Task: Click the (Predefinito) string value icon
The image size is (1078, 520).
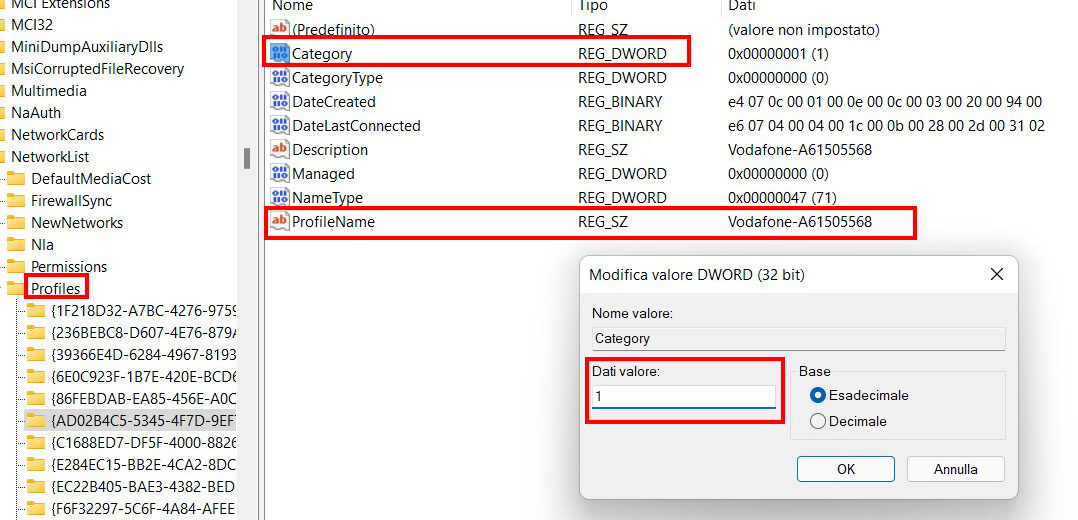Action: [280, 30]
